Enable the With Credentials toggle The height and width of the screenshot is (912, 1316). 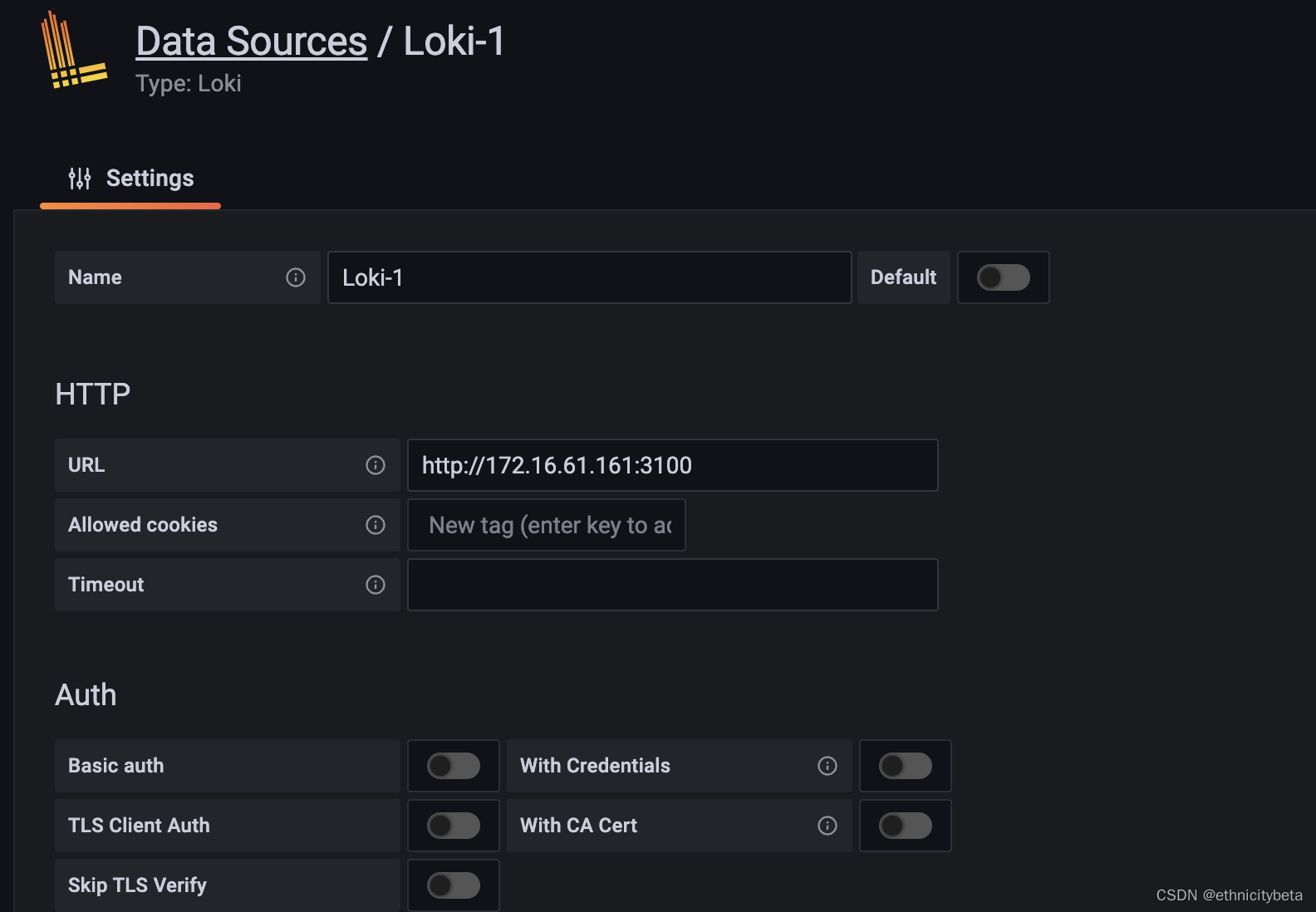(905, 766)
